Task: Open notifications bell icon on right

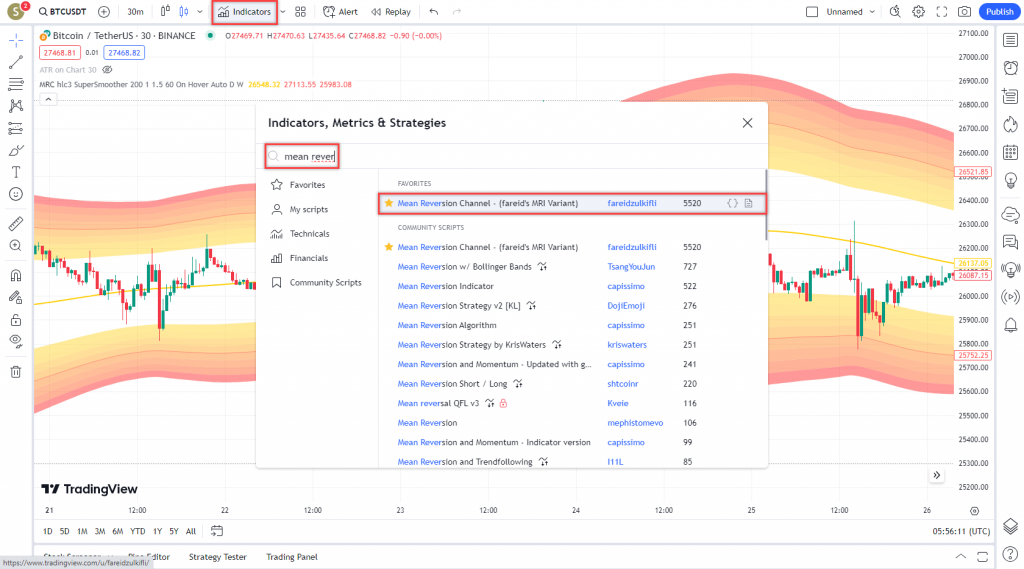Action: pos(1010,325)
